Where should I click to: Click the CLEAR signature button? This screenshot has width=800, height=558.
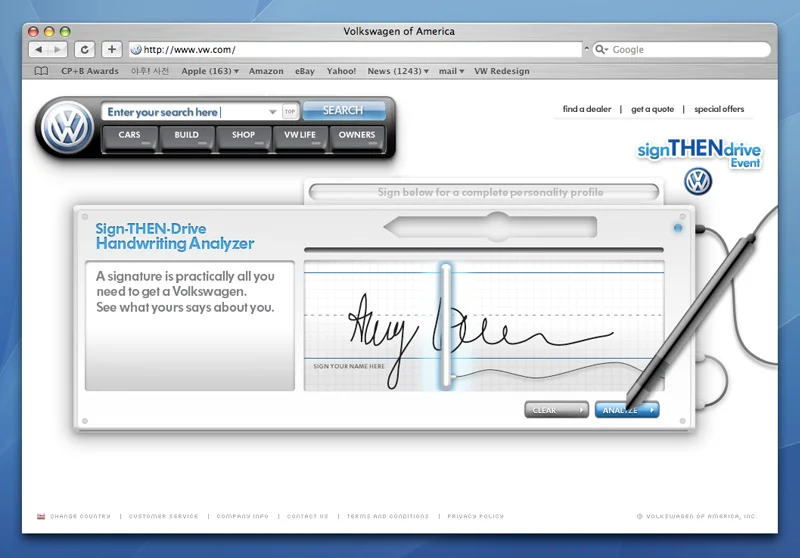(556, 410)
